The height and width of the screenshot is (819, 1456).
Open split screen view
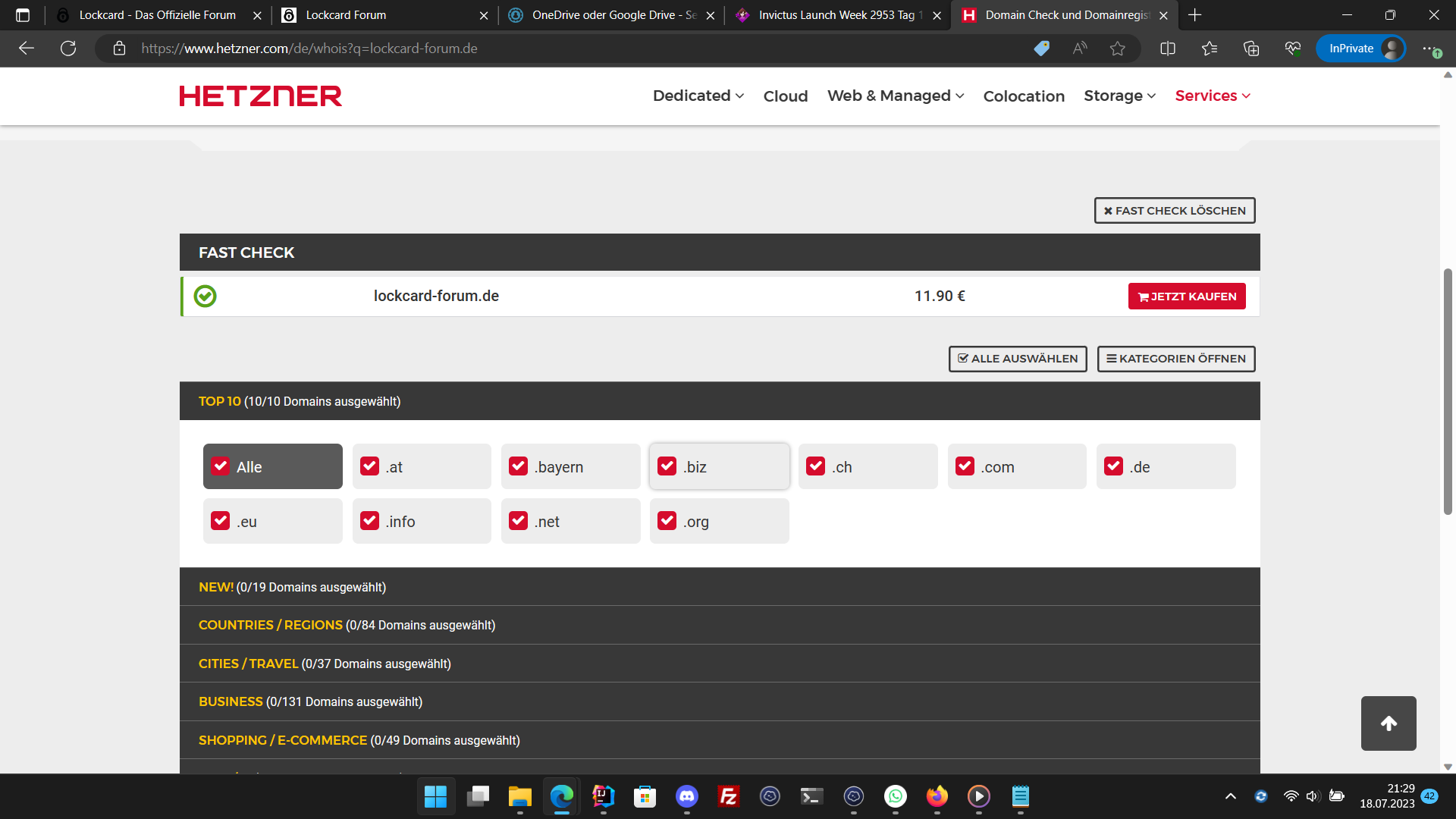(x=1168, y=49)
